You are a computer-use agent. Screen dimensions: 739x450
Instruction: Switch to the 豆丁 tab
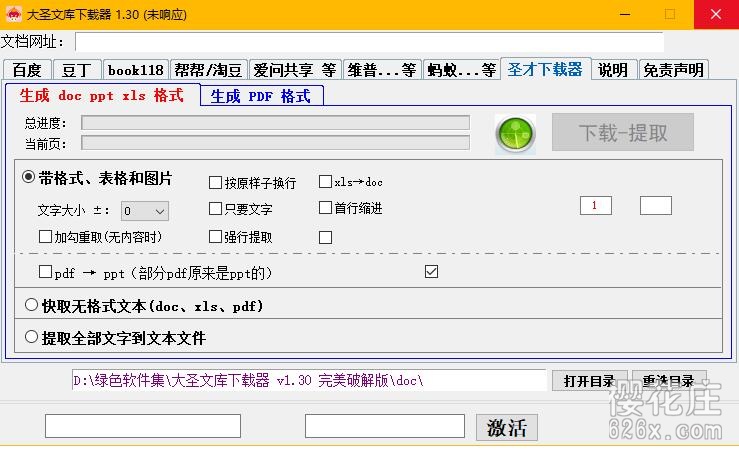pyautogui.click(x=77, y=70)
